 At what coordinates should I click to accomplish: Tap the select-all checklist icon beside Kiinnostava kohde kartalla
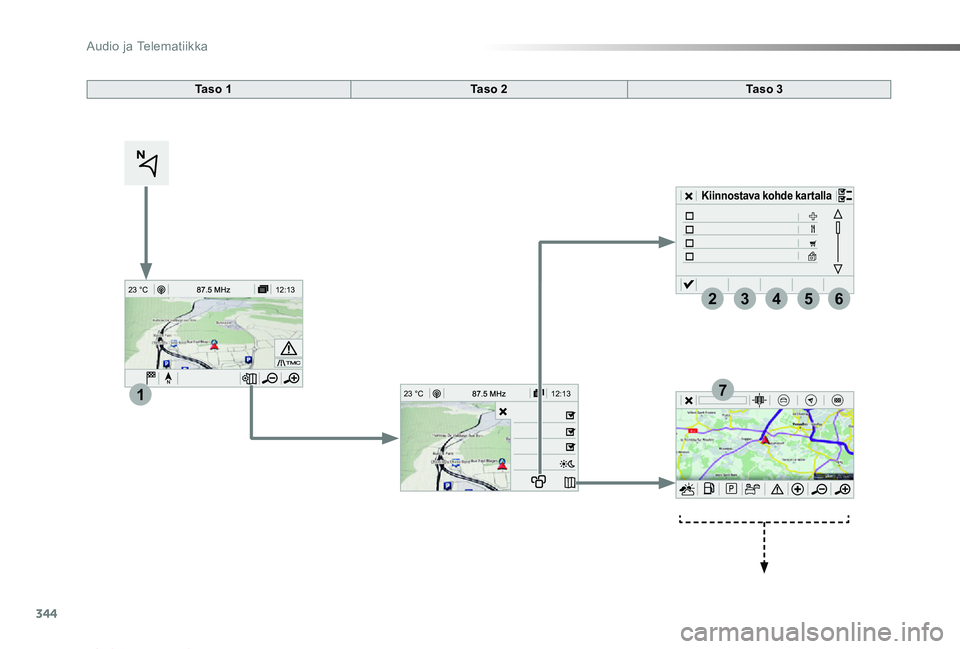click(x=845, y=196)
